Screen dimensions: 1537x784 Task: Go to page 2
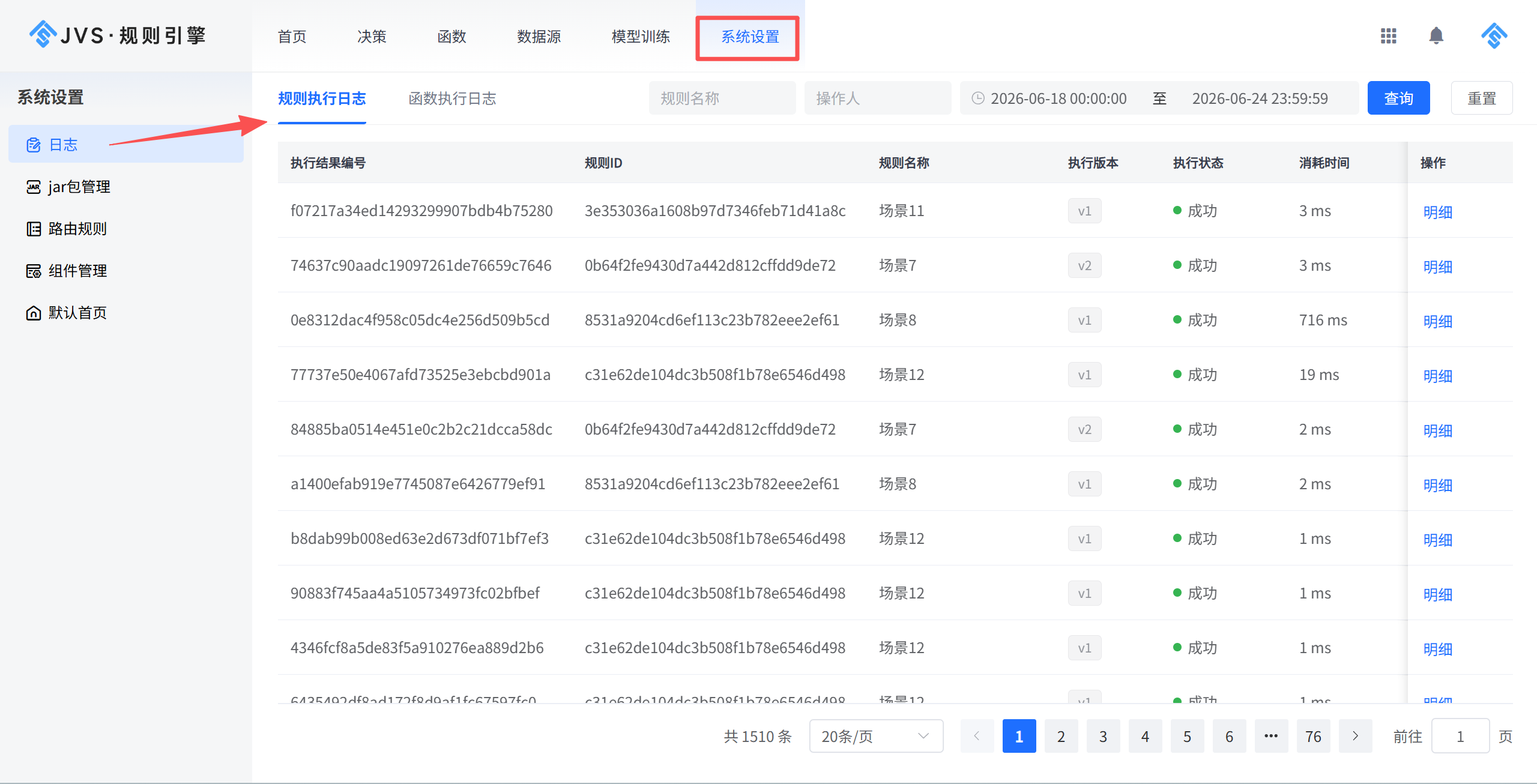coord(1061,736)
